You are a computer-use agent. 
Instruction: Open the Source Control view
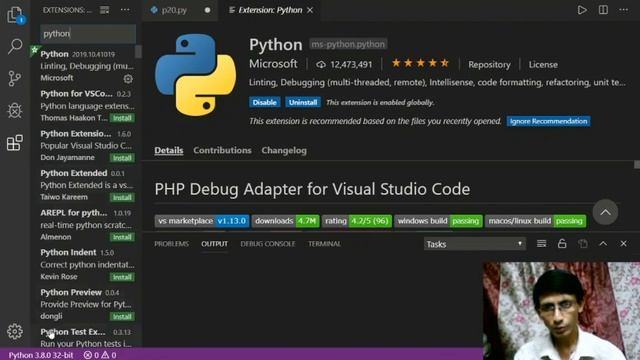[x=15, y=78]
